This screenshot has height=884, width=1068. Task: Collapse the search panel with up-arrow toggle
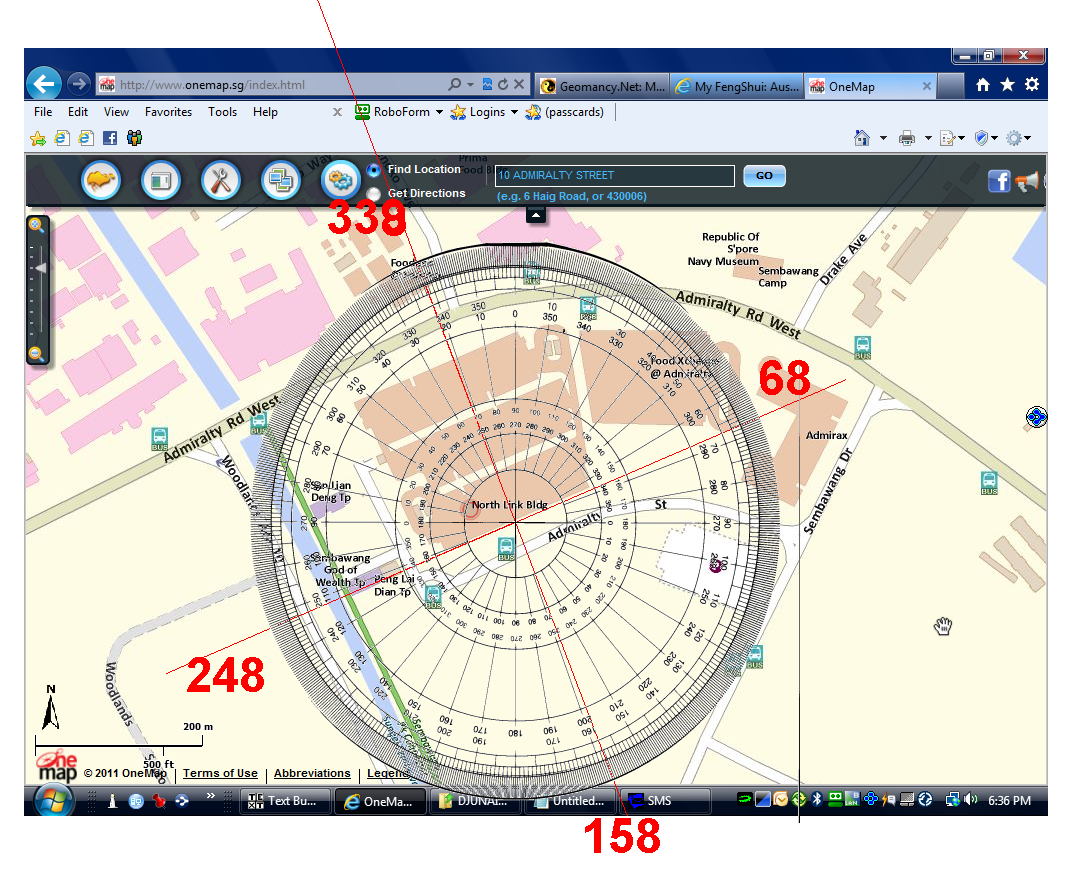pos(536,214)
